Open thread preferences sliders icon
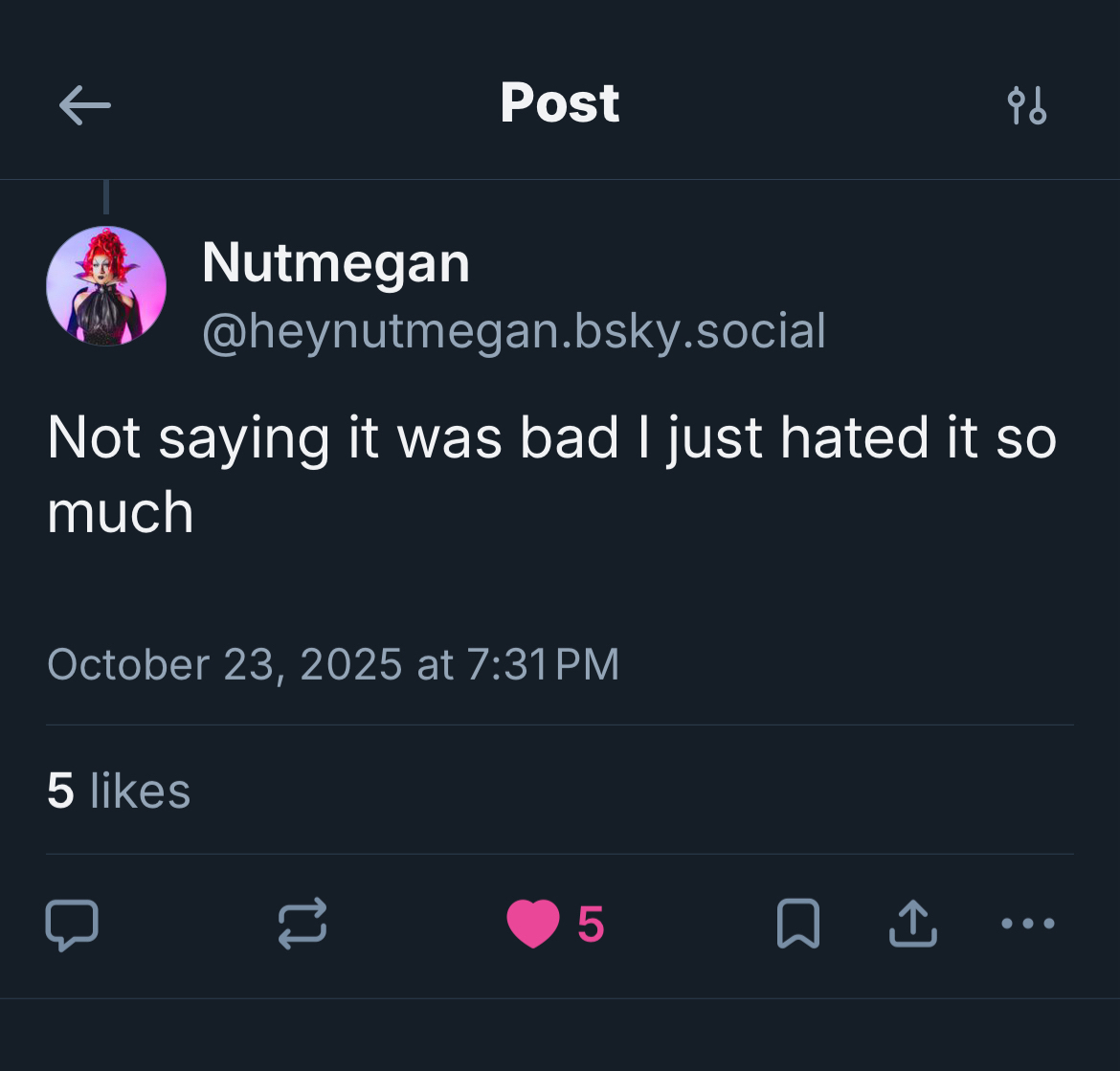This screenshot has width=1120, height=1071. (x=1027, y=104)
